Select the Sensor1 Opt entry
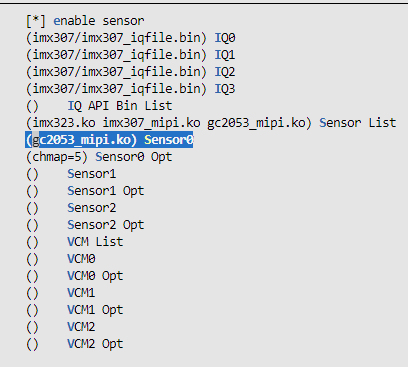Viewport: 408px width, 367px height. click(85, 191)
